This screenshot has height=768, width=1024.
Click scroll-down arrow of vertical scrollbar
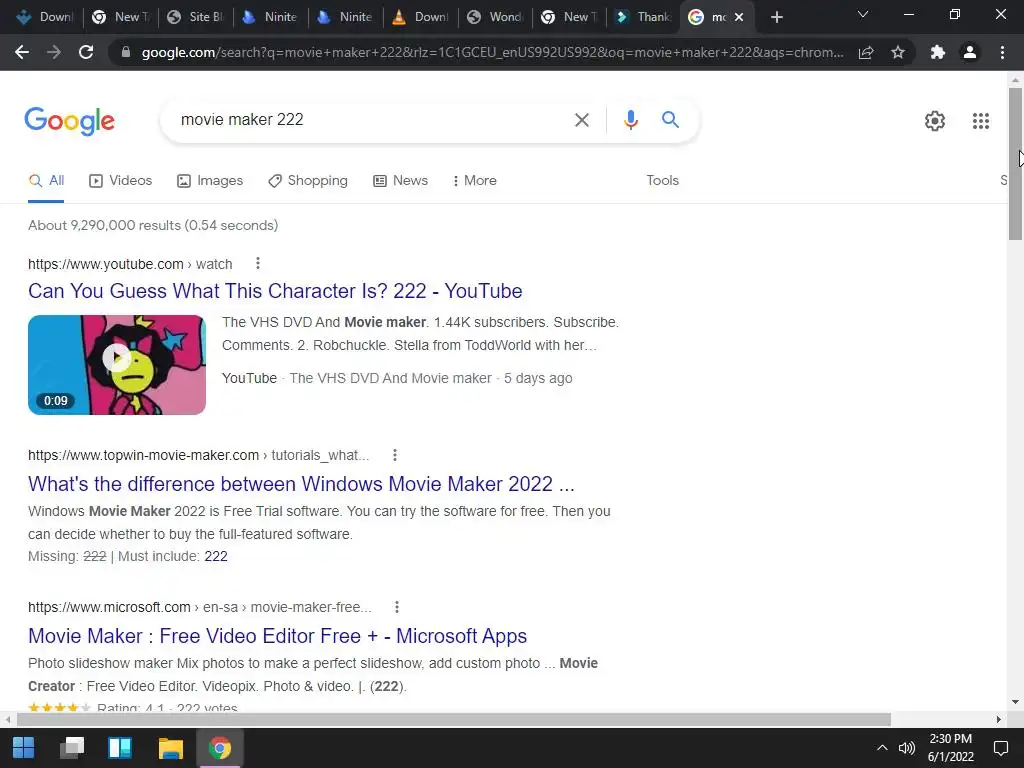click(1015, 702)
